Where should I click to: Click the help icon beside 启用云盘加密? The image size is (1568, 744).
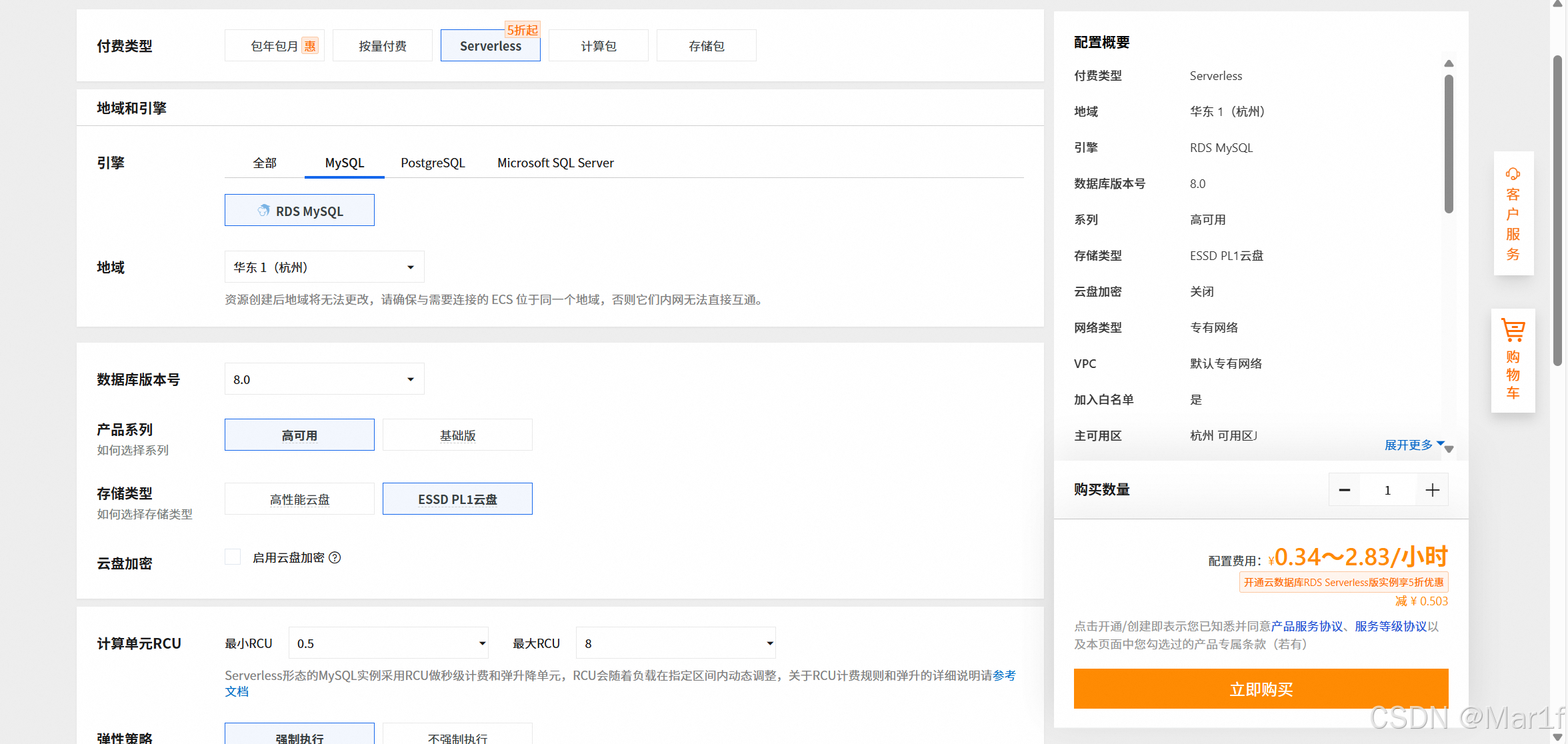[335, 557]
